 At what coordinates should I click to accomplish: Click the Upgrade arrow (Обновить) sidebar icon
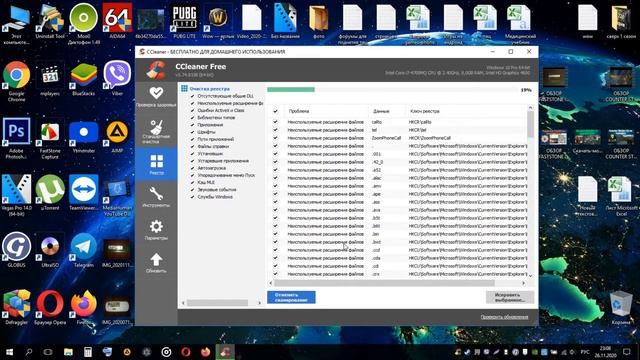[156, 262]
